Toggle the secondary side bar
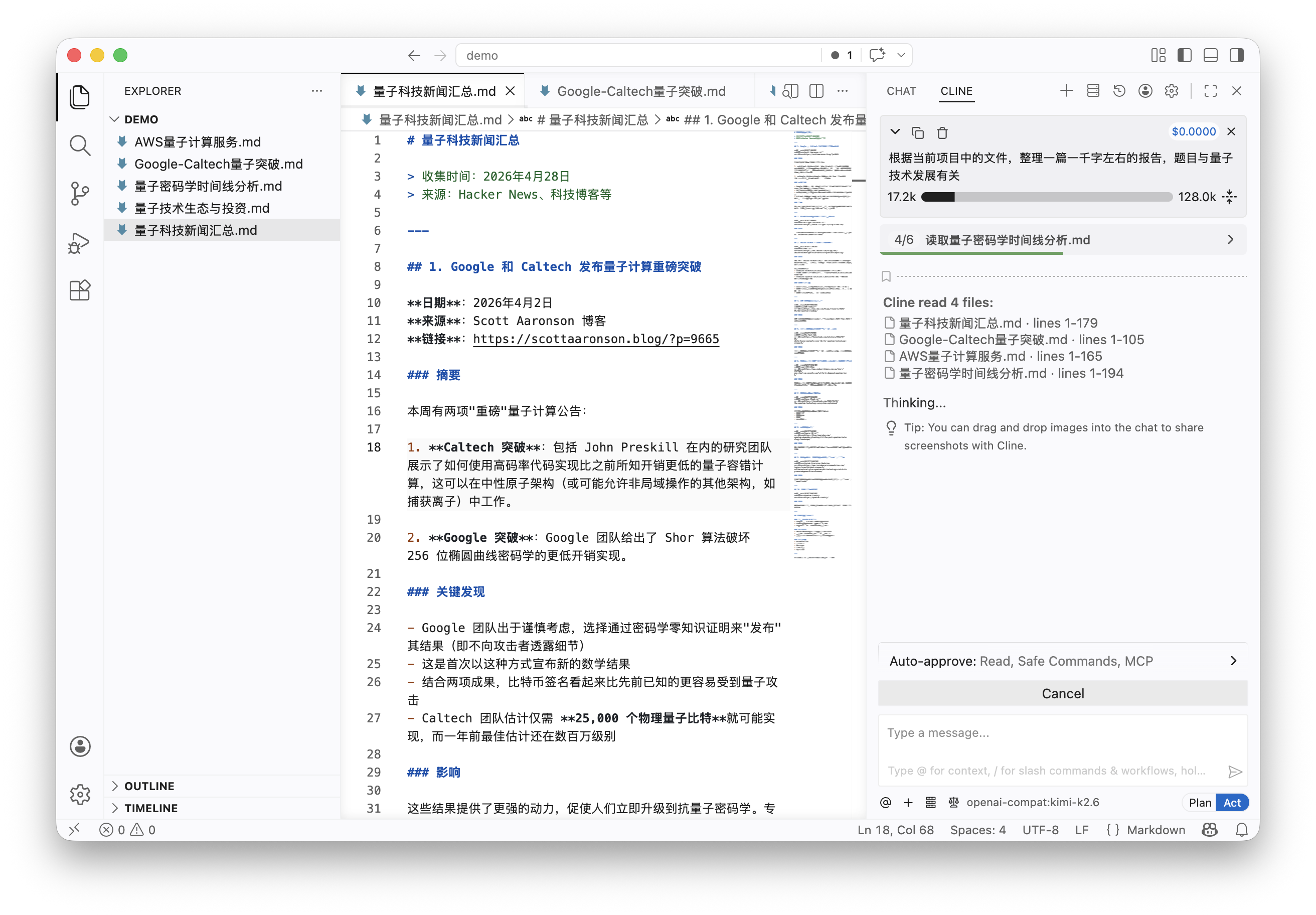The image size is (1316, 915). pos(1237,55)
